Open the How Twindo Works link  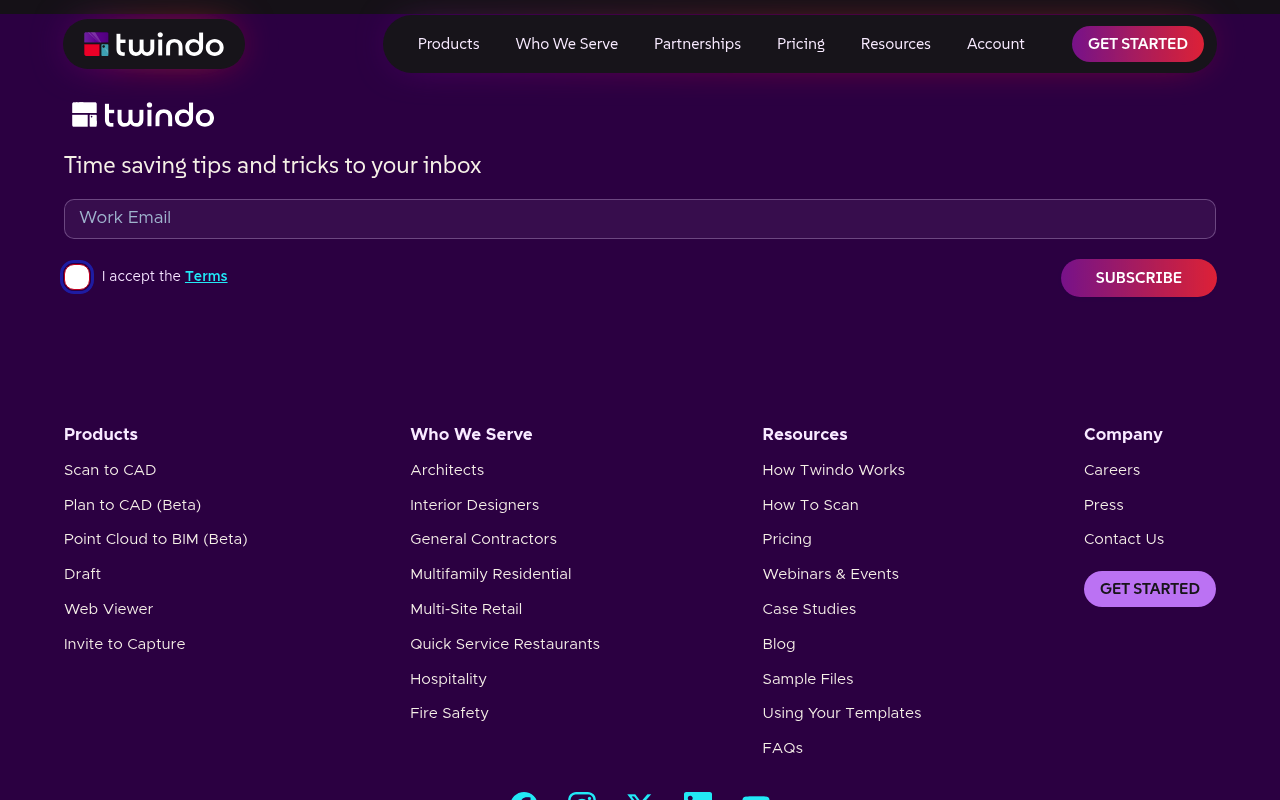834,470
